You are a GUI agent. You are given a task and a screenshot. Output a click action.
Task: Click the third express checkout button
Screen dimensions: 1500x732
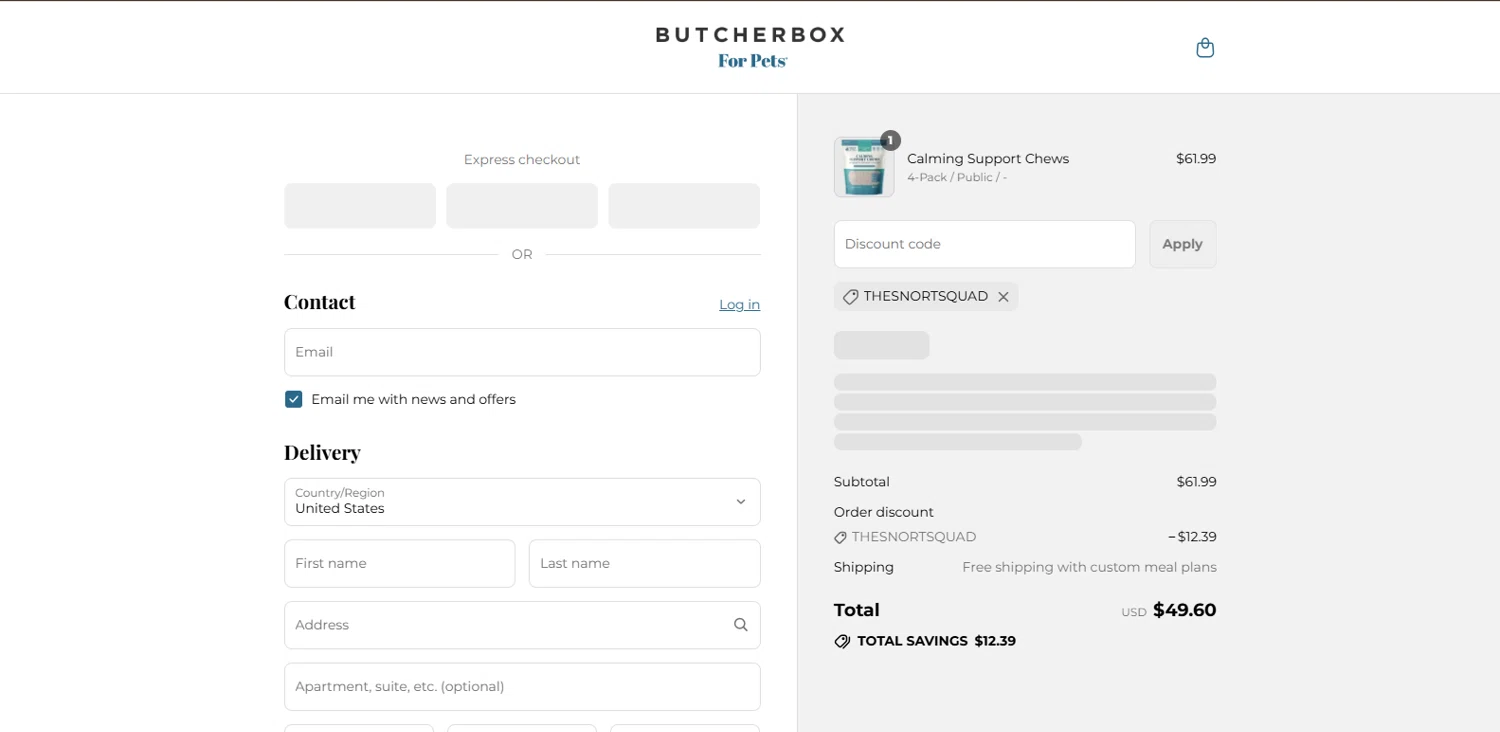684,206
